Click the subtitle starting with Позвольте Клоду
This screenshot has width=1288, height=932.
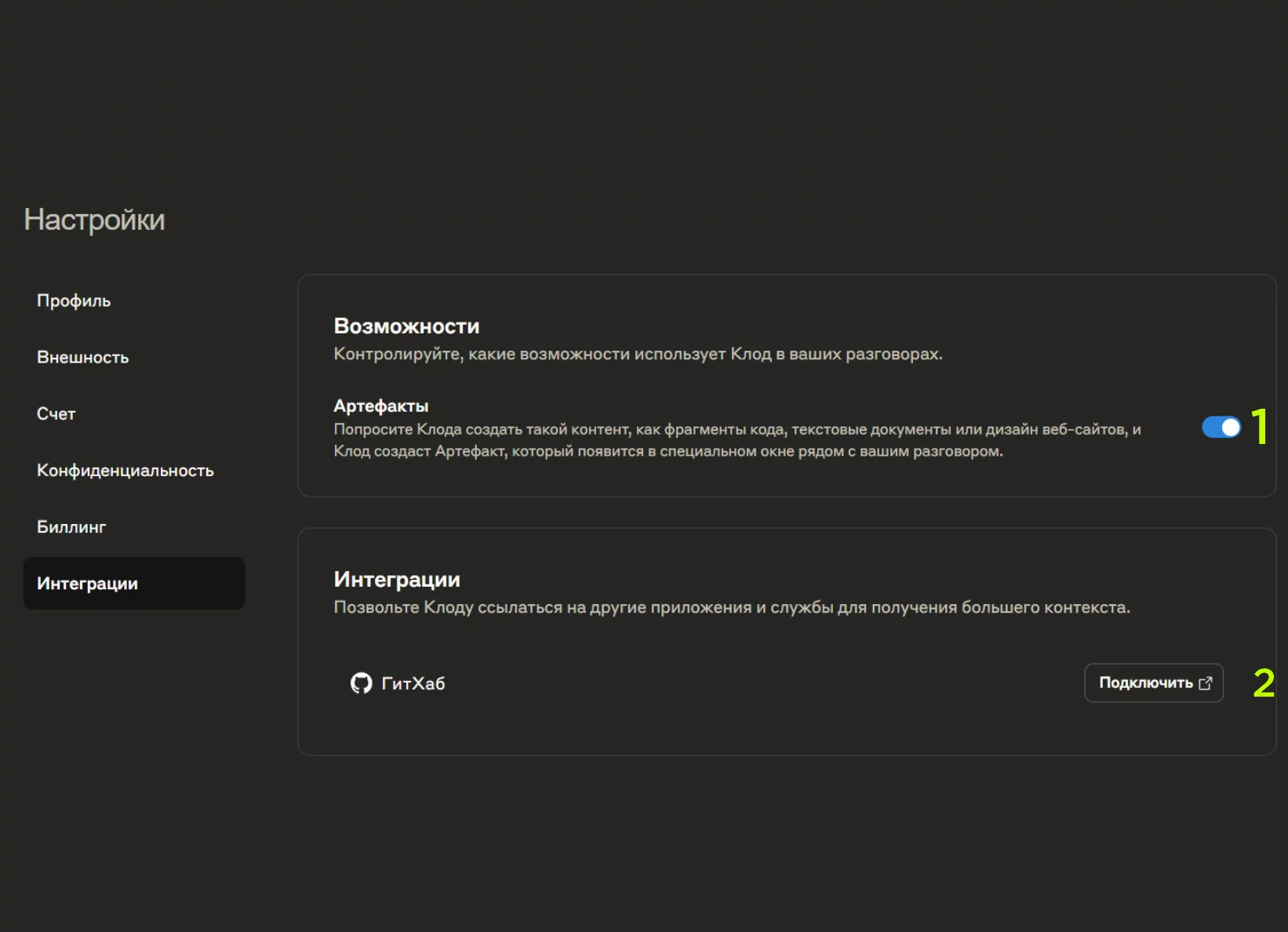(x=731, y=608)
